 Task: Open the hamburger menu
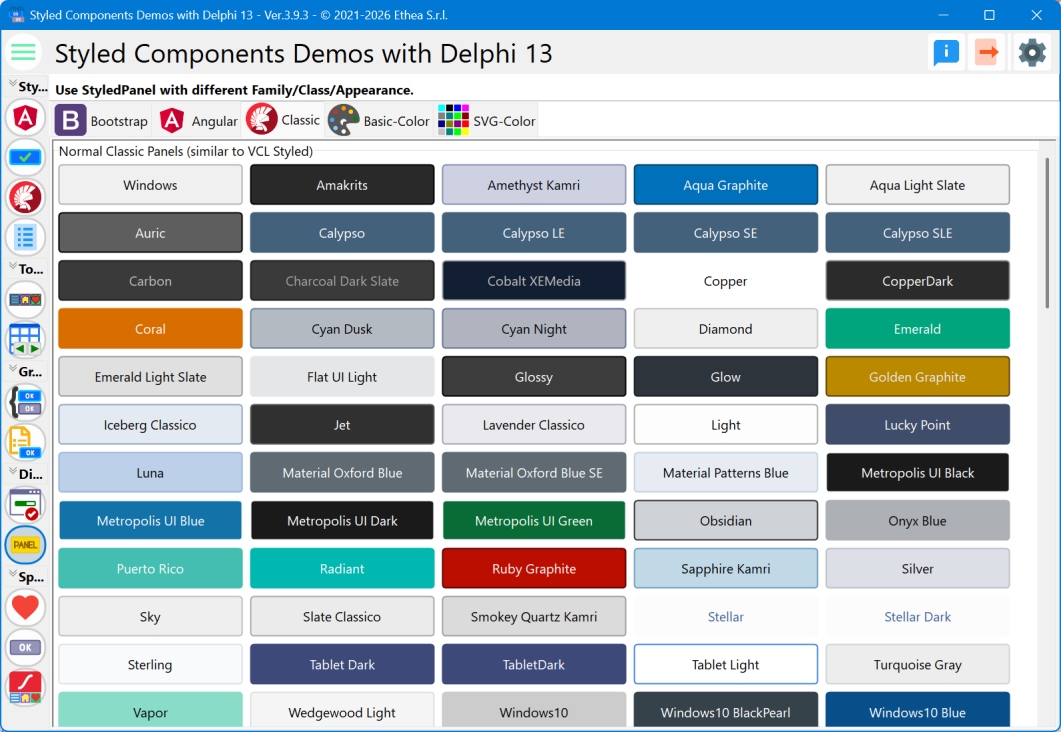[x=23, y=52]
